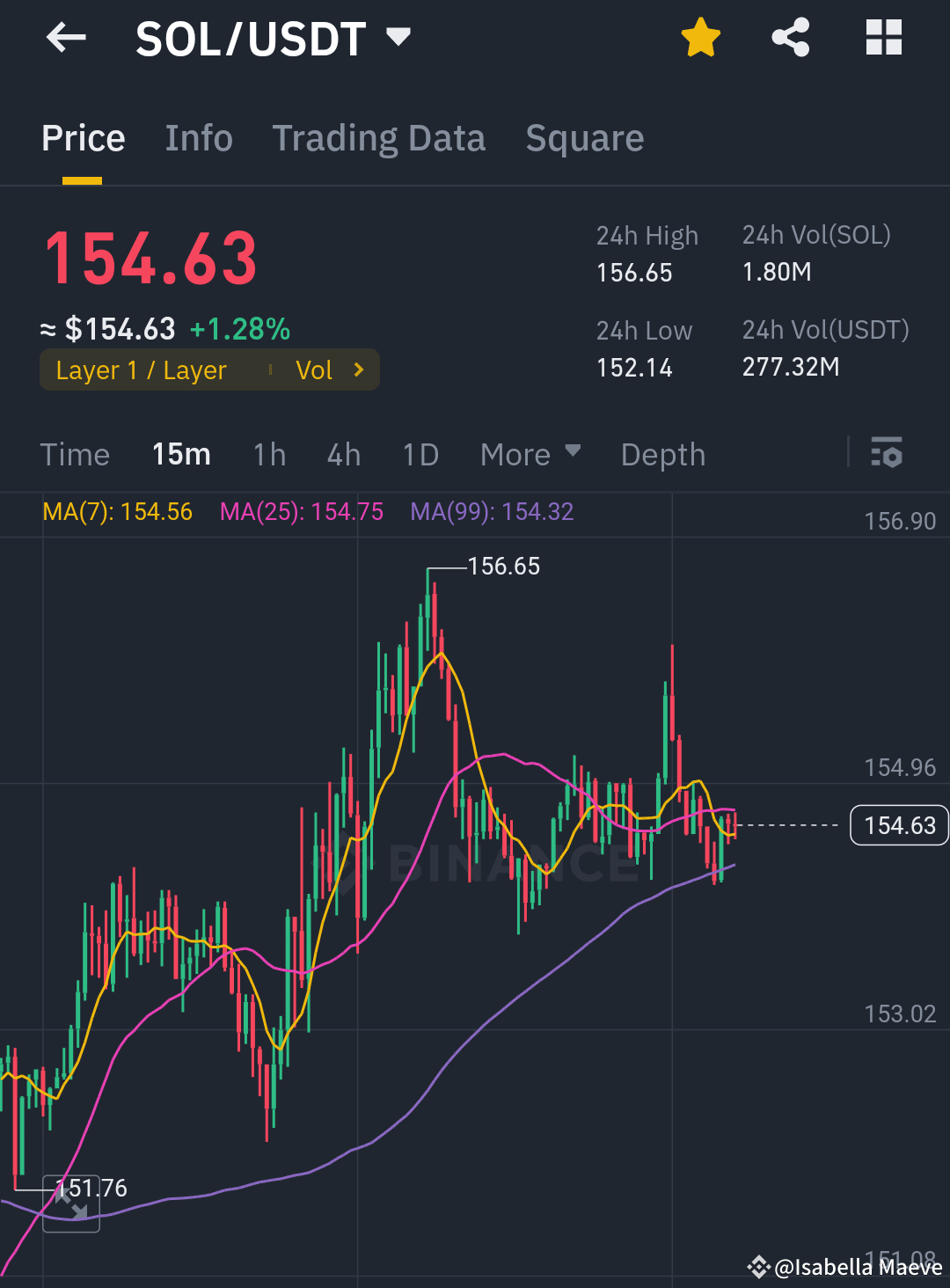Screen dimensions: 950x1288
Task: Click the expand arrows near the 151.76 low
Action: 70,1204
